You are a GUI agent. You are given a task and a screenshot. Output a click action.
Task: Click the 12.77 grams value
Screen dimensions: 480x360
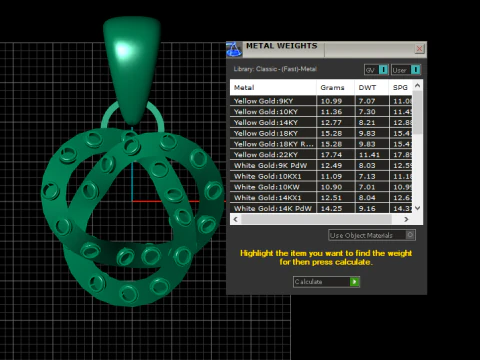(331, 122)
